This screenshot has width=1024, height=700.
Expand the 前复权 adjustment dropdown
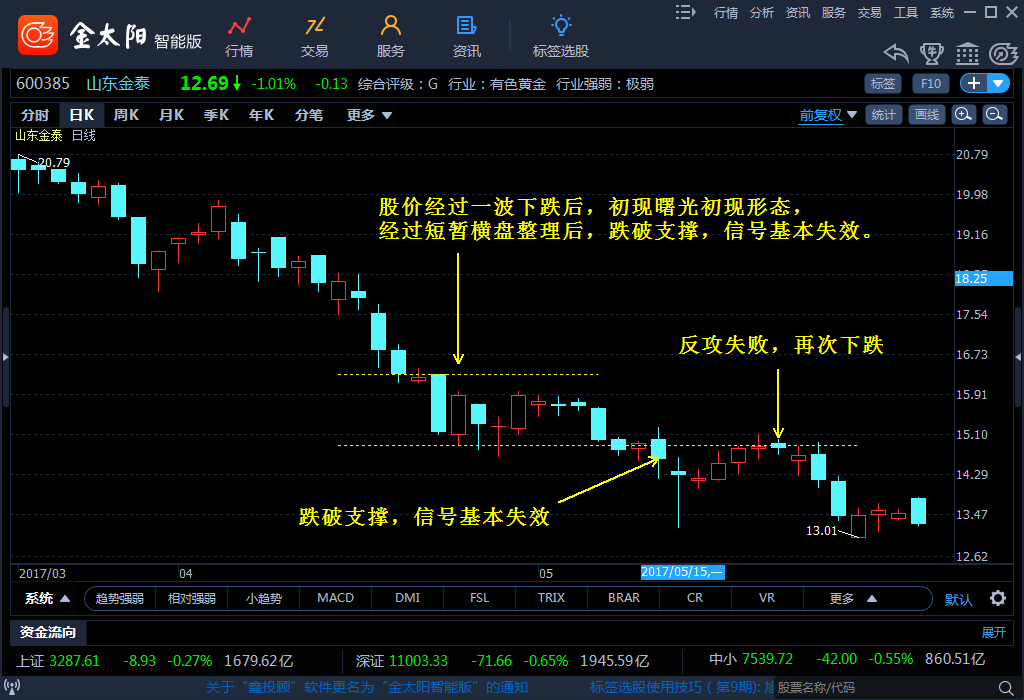tap(828, 115)
